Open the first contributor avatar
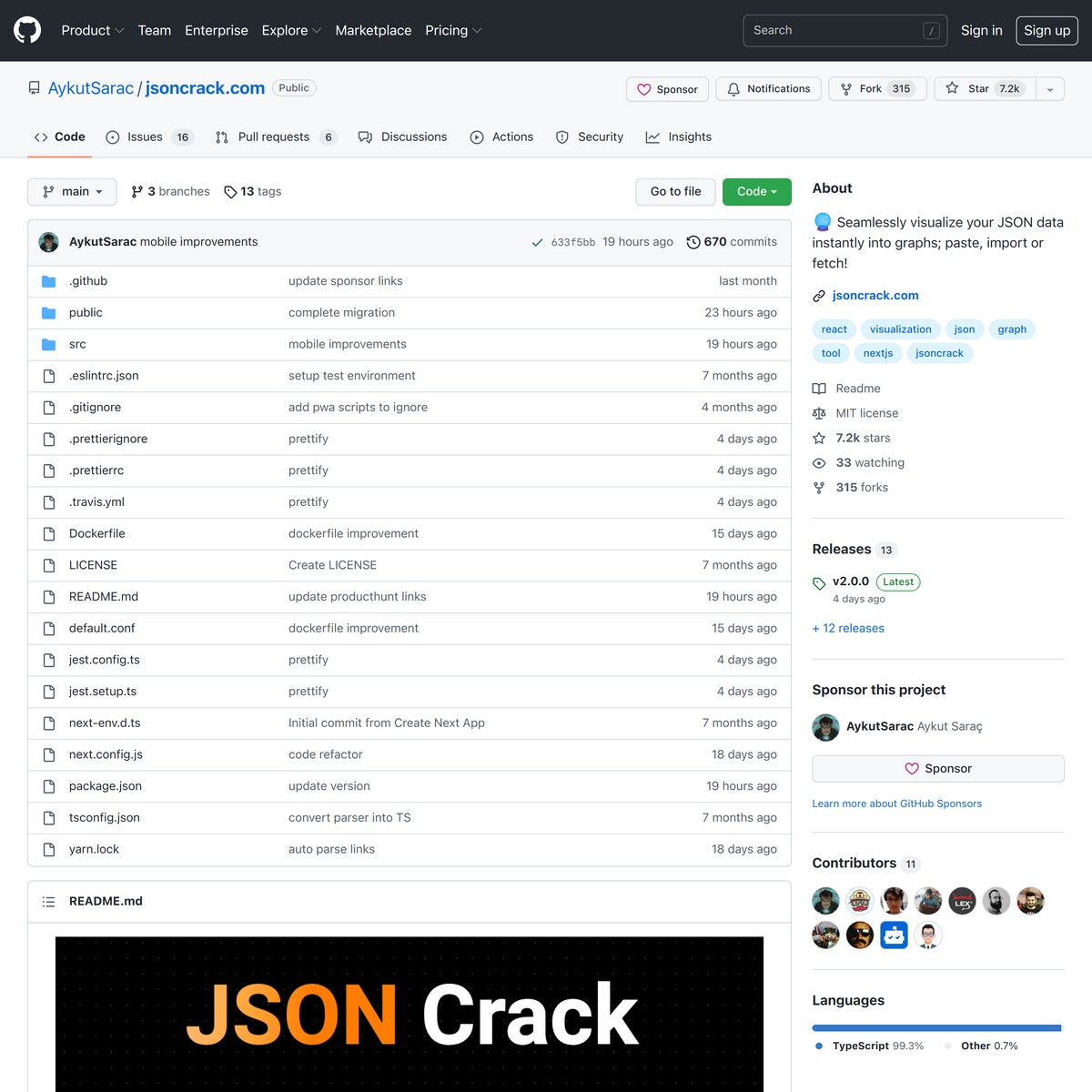Screen dimensions: 1092x1092 (x=826, y=901)
